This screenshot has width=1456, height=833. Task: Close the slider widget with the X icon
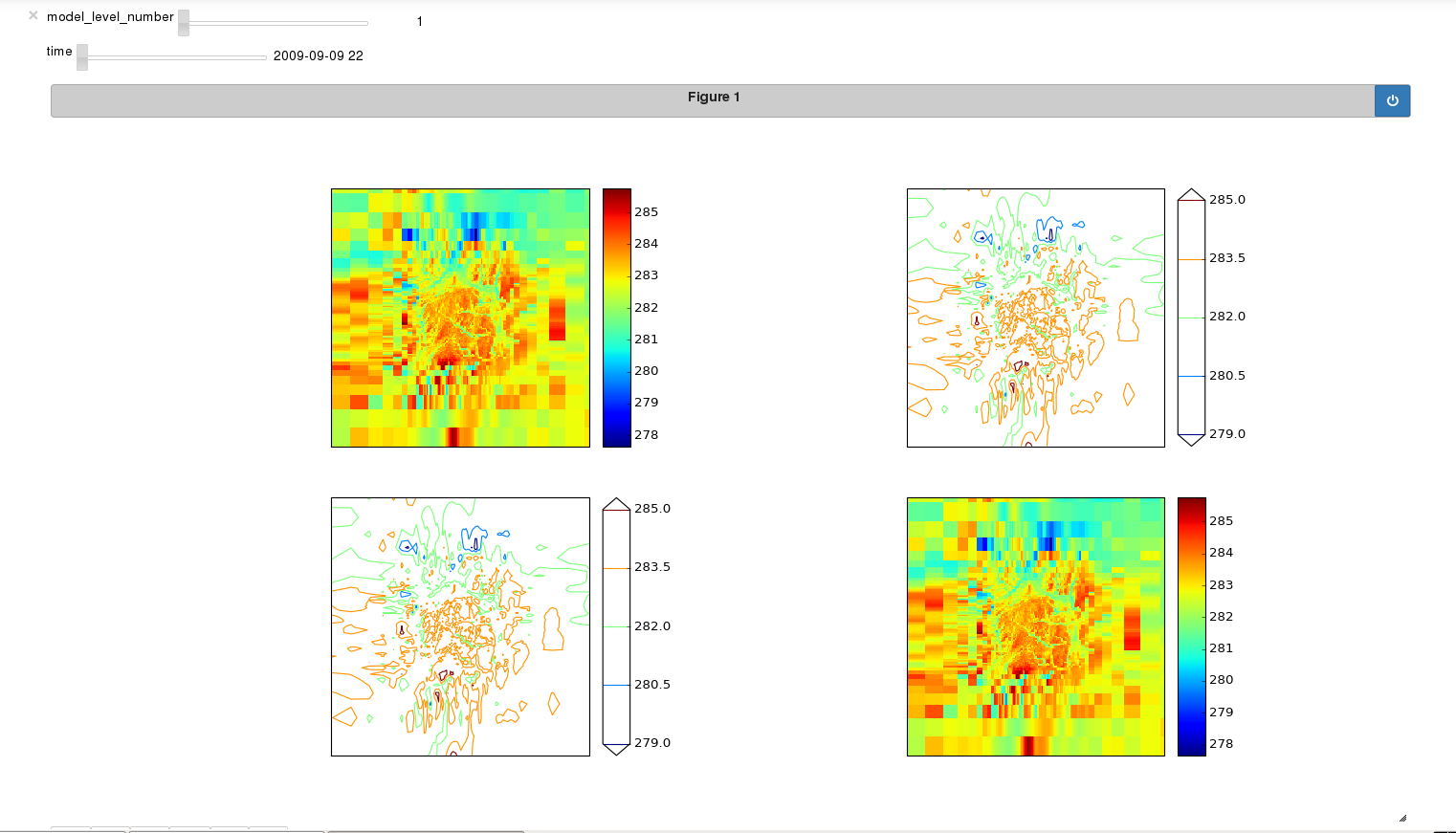pyautogui.click(x=33, y=15)
